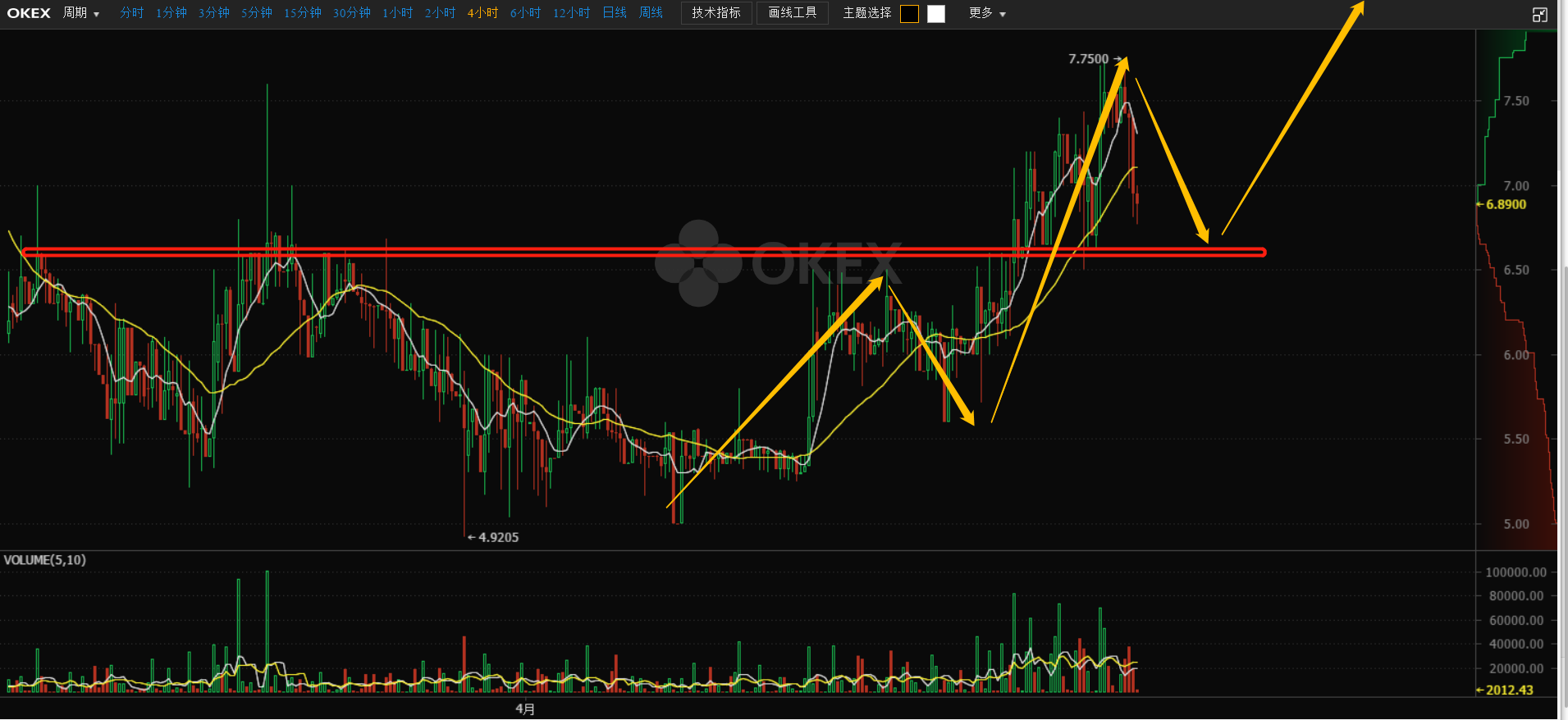The height and width of the screenshot is (720, 1568).
Task: Switch chart to 15分钟 interval
Action: [x=302, y=13]
